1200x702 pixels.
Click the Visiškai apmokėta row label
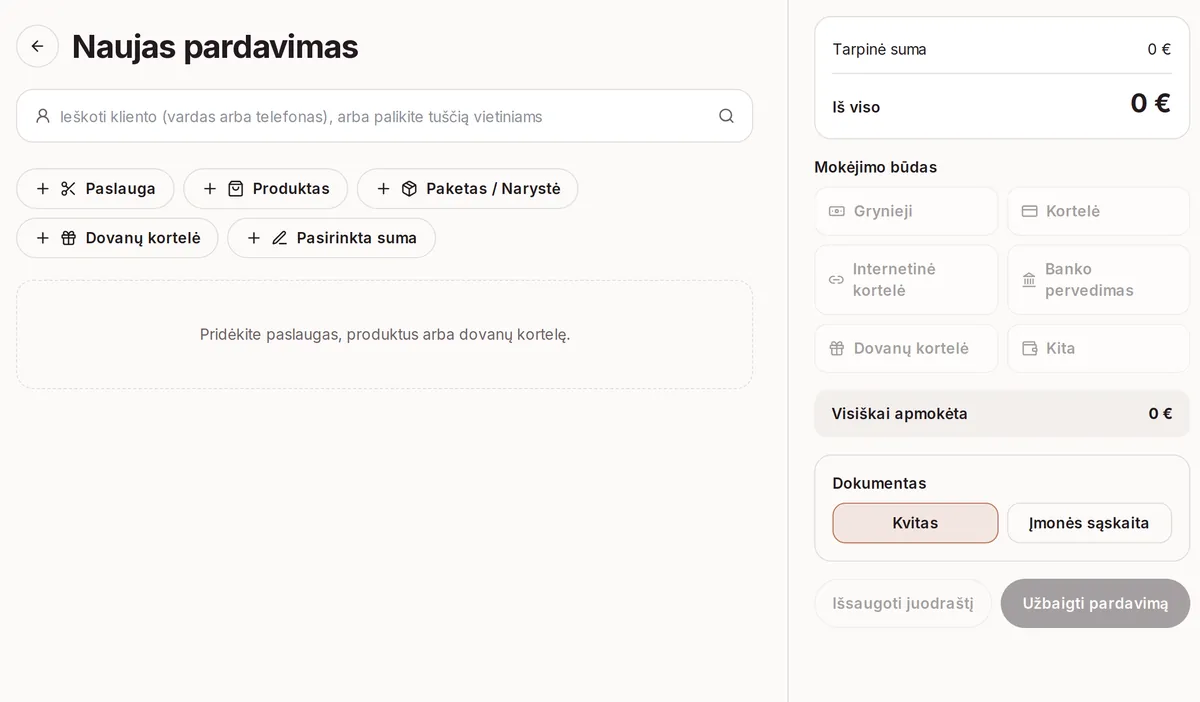click(899, 414)
